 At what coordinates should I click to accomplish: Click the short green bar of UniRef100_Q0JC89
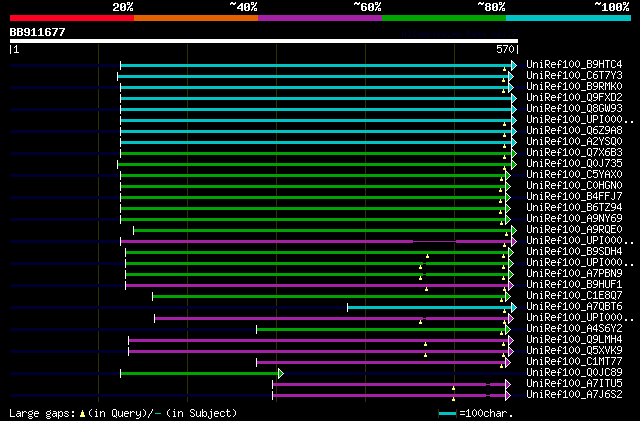199,373
